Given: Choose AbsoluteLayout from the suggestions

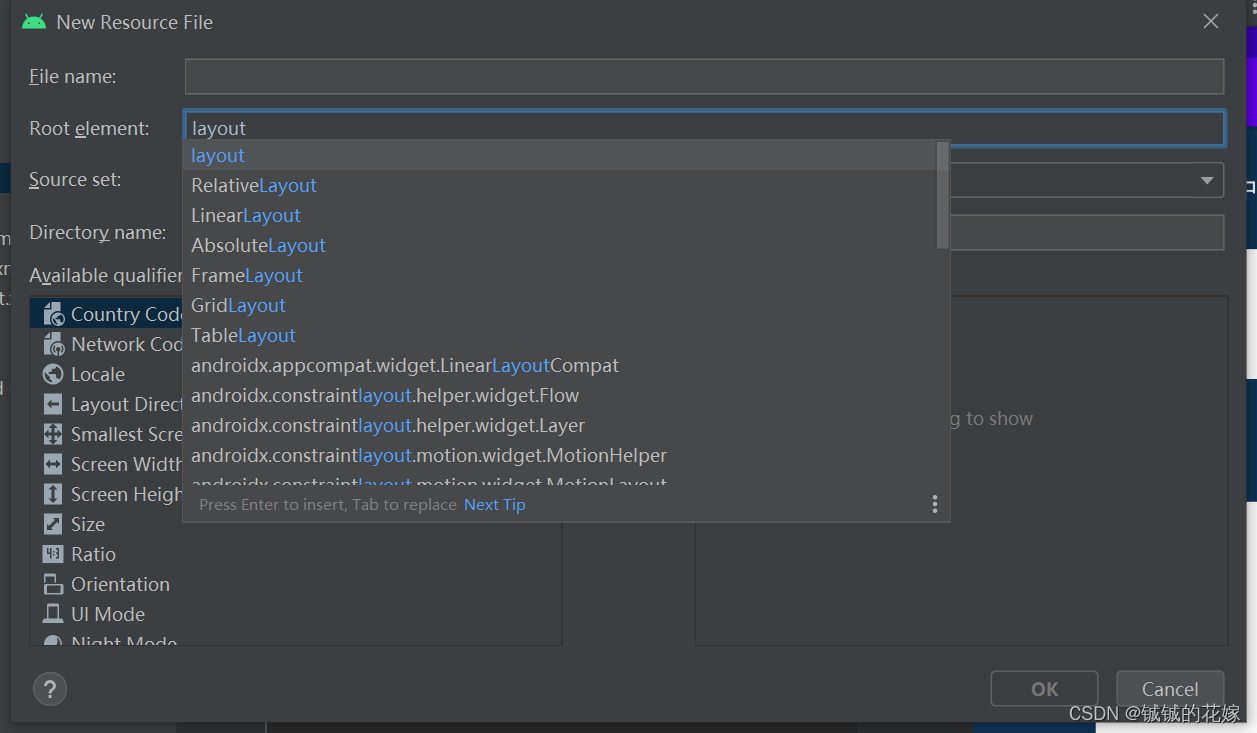Looking at the screenshot, I should tap(559, 245).
